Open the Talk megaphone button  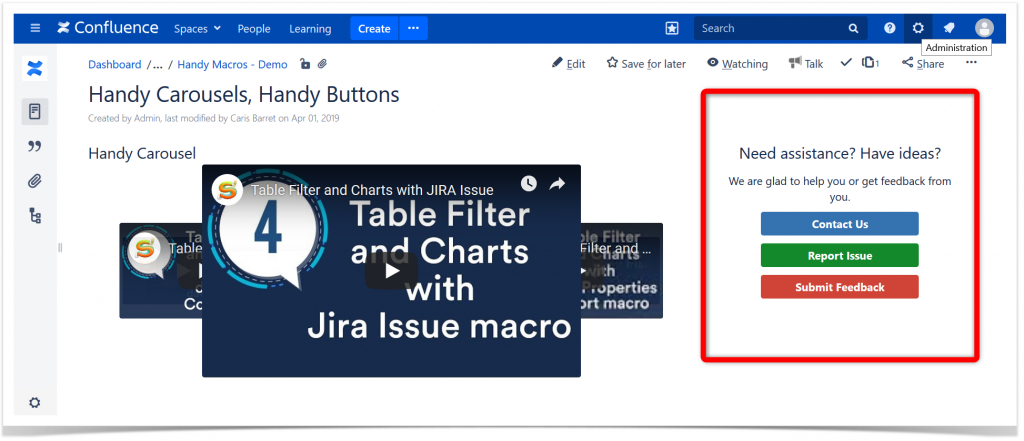click(x=805, y=63)
